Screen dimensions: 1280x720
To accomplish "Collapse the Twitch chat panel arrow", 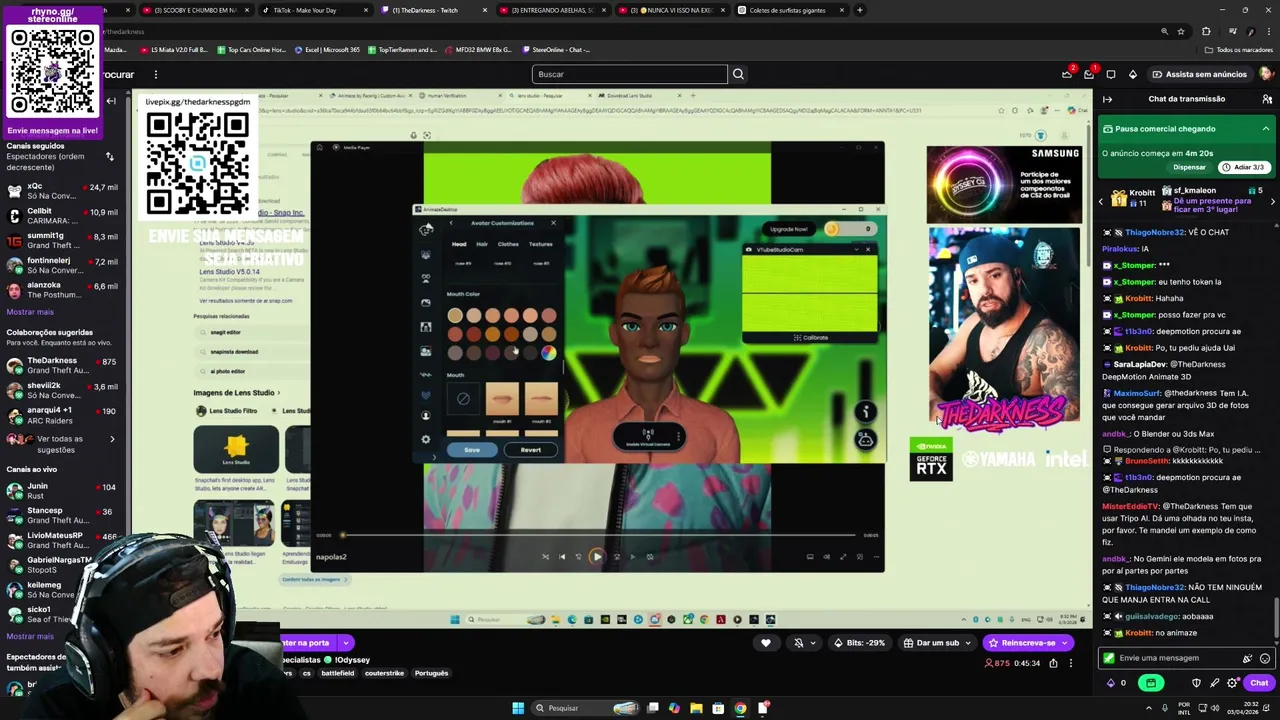I will [x=1107, y=99].
